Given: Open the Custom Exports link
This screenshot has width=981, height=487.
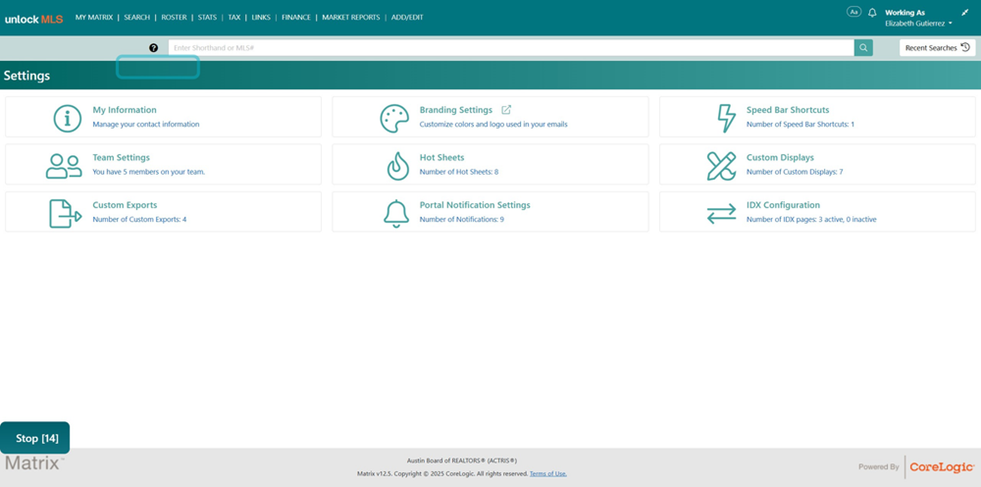Looking at the screenshot, I should 125,205.
